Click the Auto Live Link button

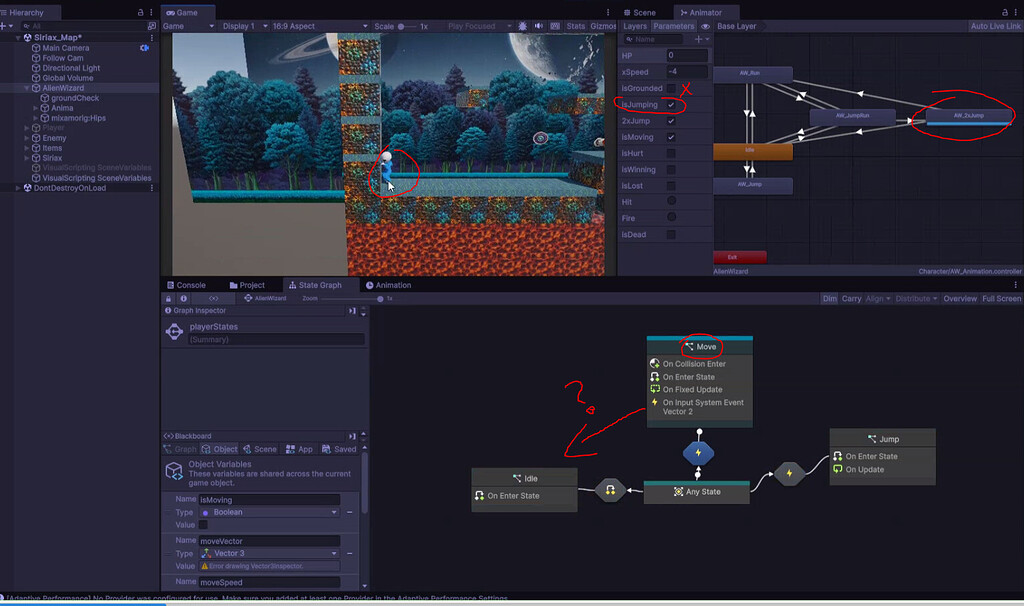point(995,26)
